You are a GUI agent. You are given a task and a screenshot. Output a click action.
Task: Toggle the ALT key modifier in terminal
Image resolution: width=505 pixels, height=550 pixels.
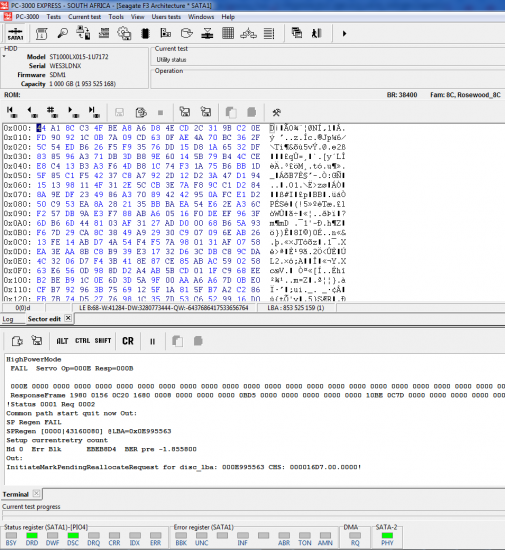pyautogui.click(x=62, y=341)
